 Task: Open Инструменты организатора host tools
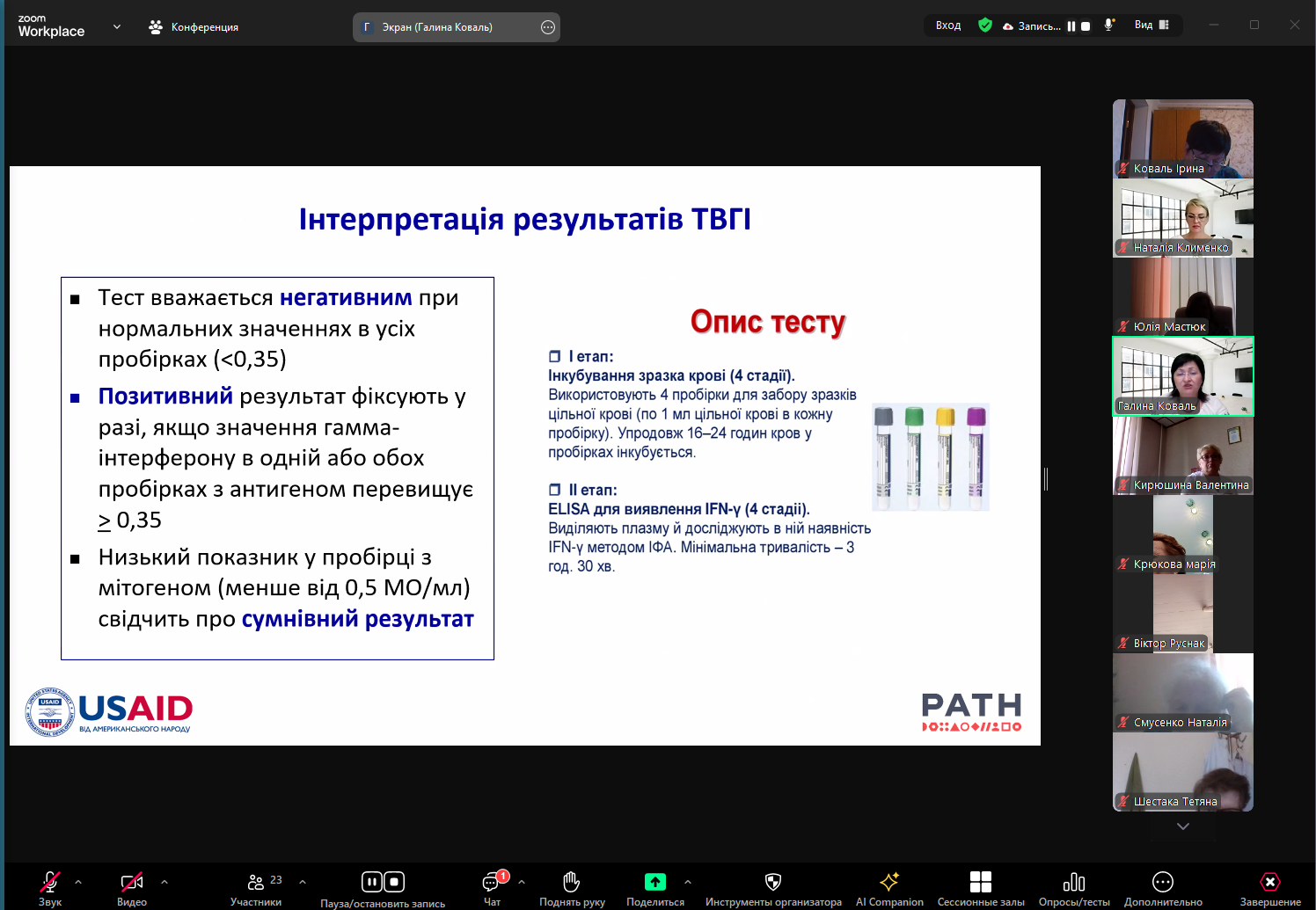point(772,883)
